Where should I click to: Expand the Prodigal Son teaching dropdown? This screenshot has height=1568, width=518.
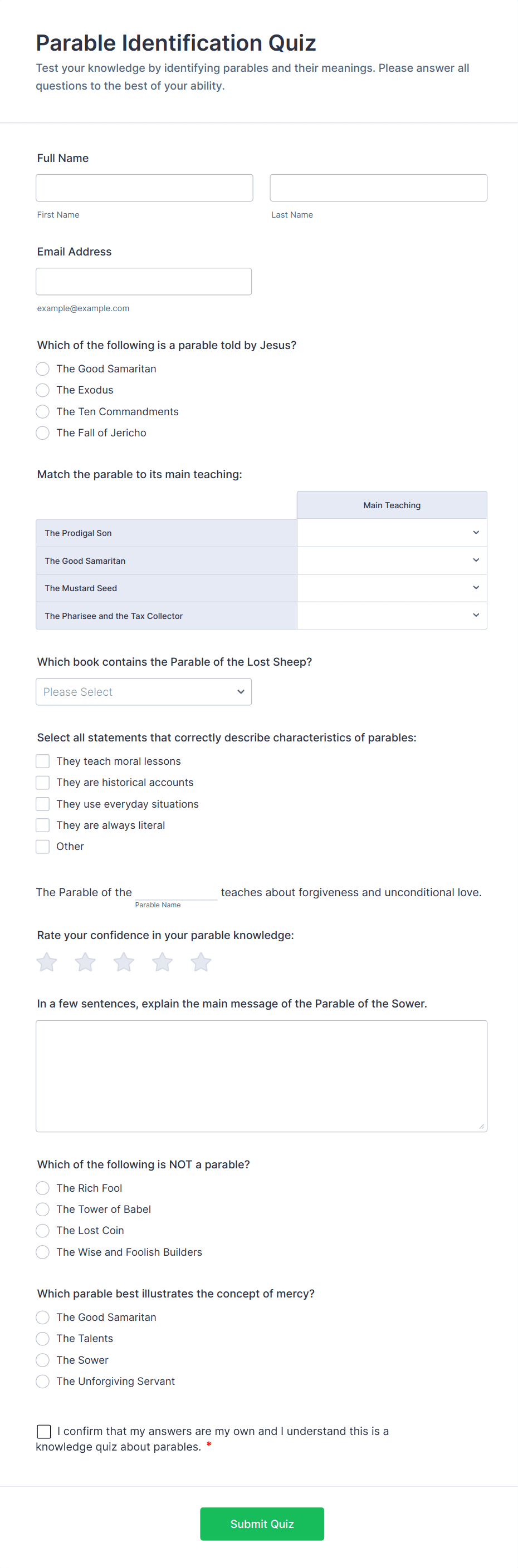click(391, 533)
